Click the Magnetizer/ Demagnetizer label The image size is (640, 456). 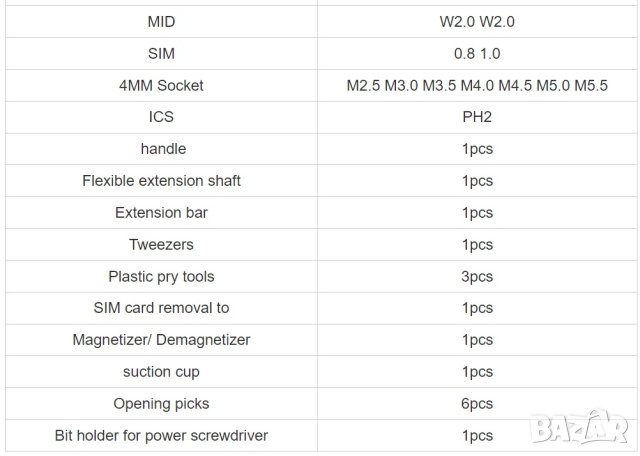pyautogui.click(x=161, y=340)
